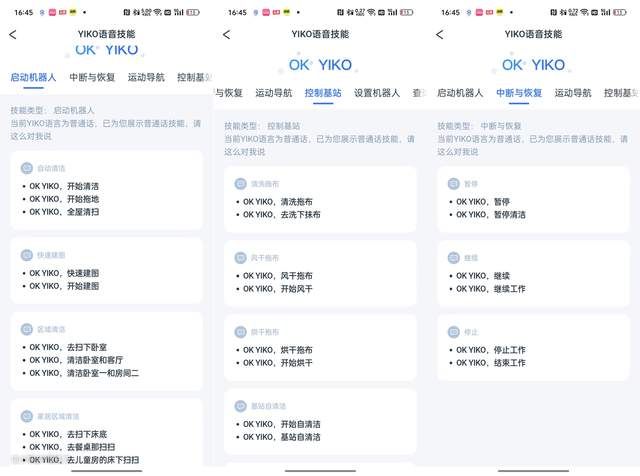Tap the back arrow on the right screen
The height and width of the screenshot is (476, 640).
(x=440, y=34)
